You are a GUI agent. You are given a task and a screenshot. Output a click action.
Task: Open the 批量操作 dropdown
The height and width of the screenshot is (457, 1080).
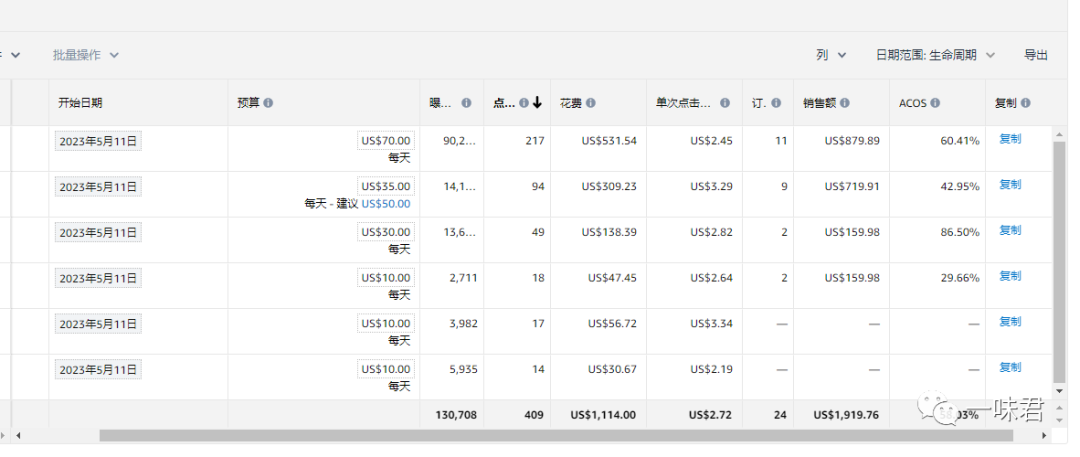pyautogui.click(x=86, y=55)
